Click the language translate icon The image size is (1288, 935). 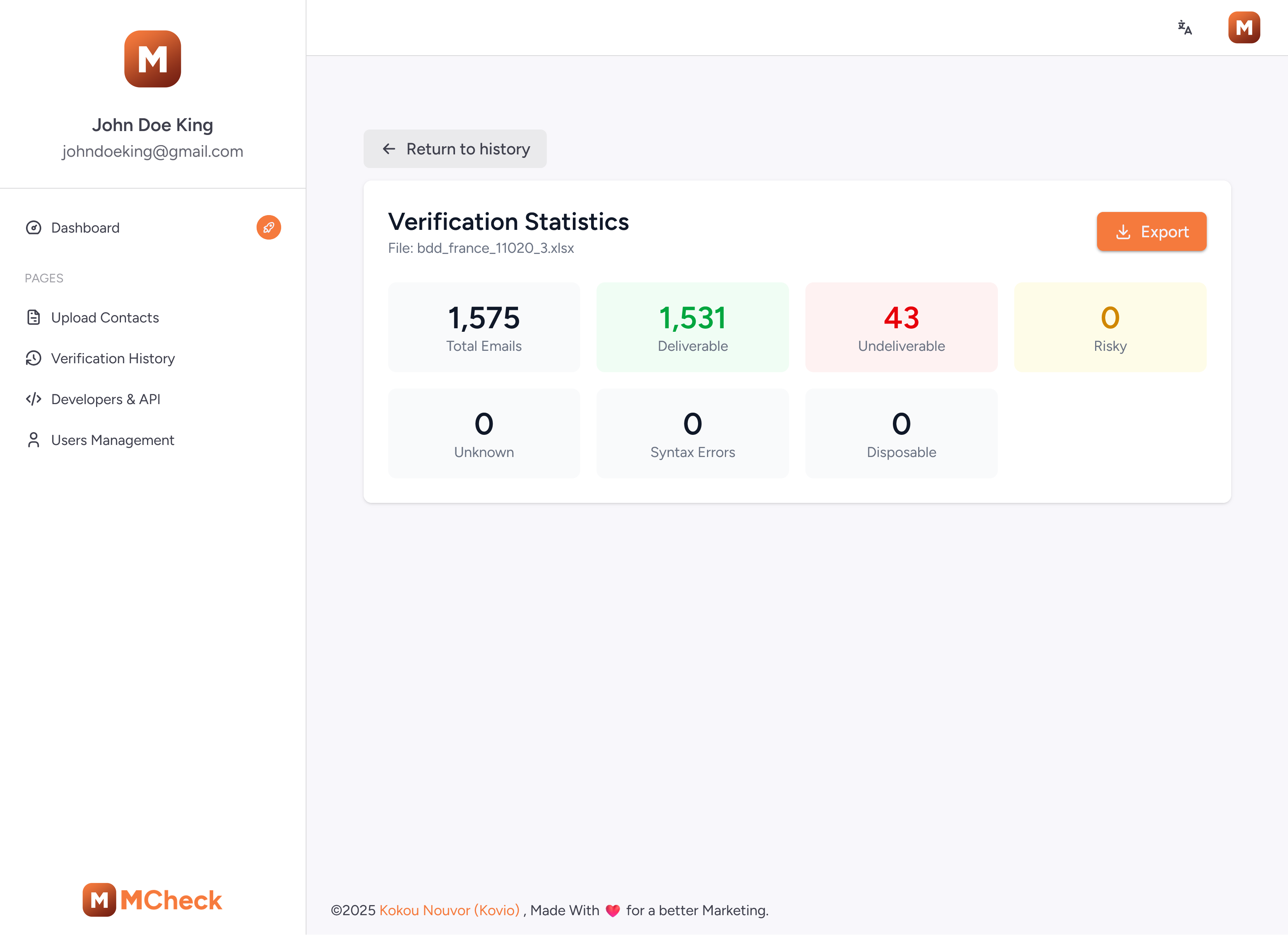point(1184,27)
